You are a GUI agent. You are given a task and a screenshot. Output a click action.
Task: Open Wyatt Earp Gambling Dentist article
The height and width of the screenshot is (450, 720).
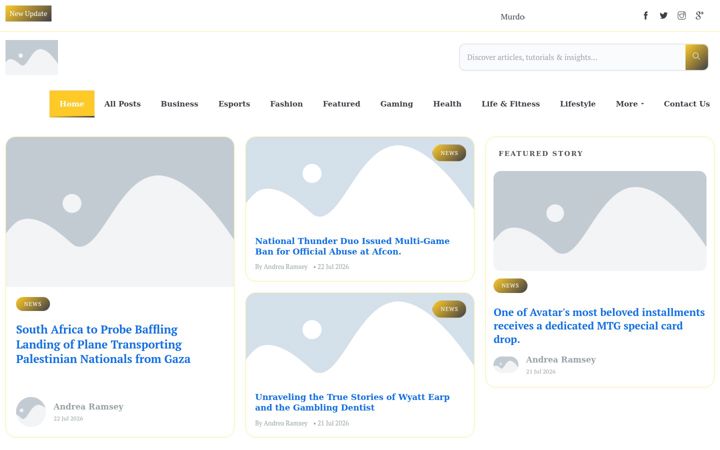[x=352, y=402]
